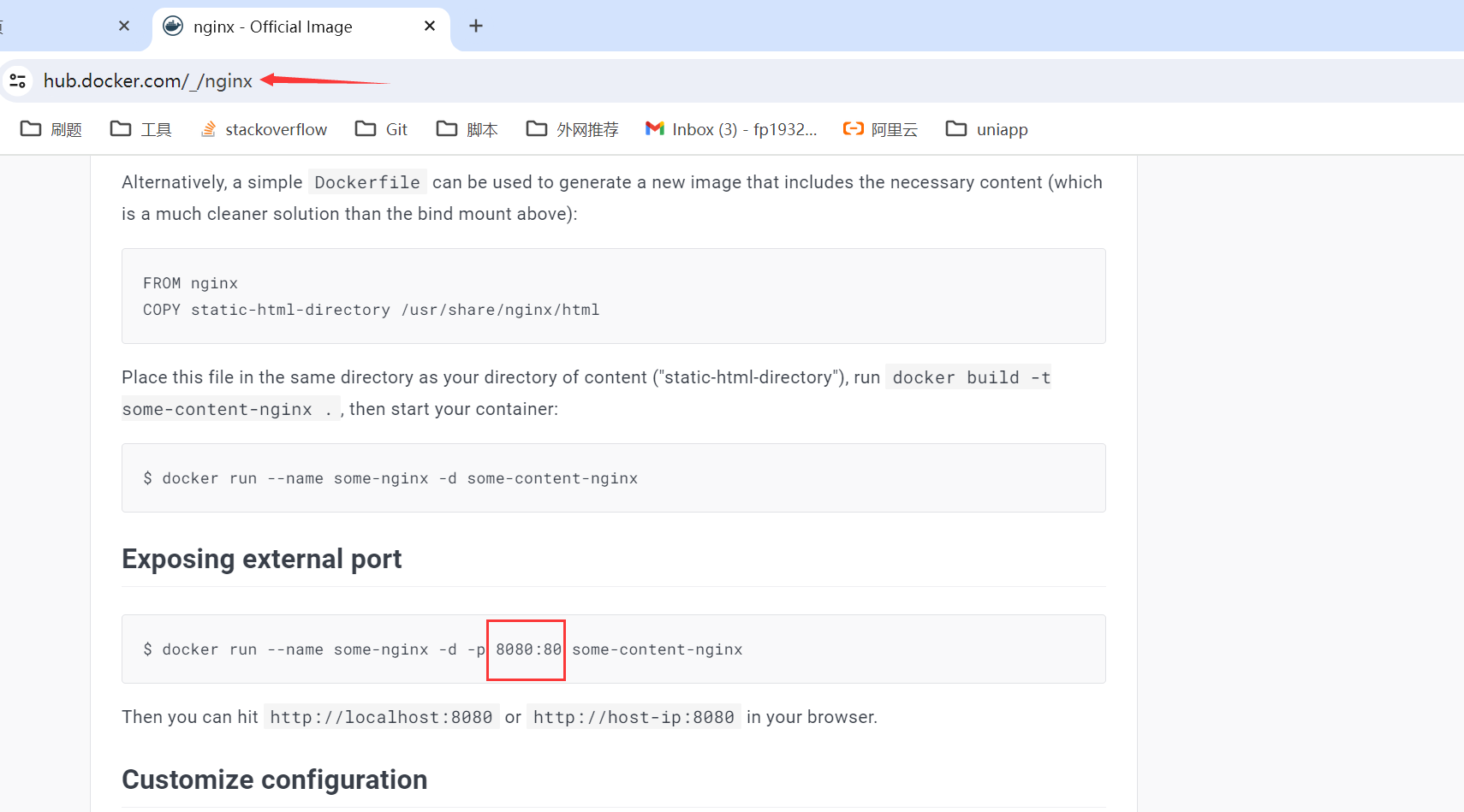The width and height of the screenshot is (1464, 812).
Task: Click the docker run -p command's some-content-nginx argument
Action: [658, 649]
